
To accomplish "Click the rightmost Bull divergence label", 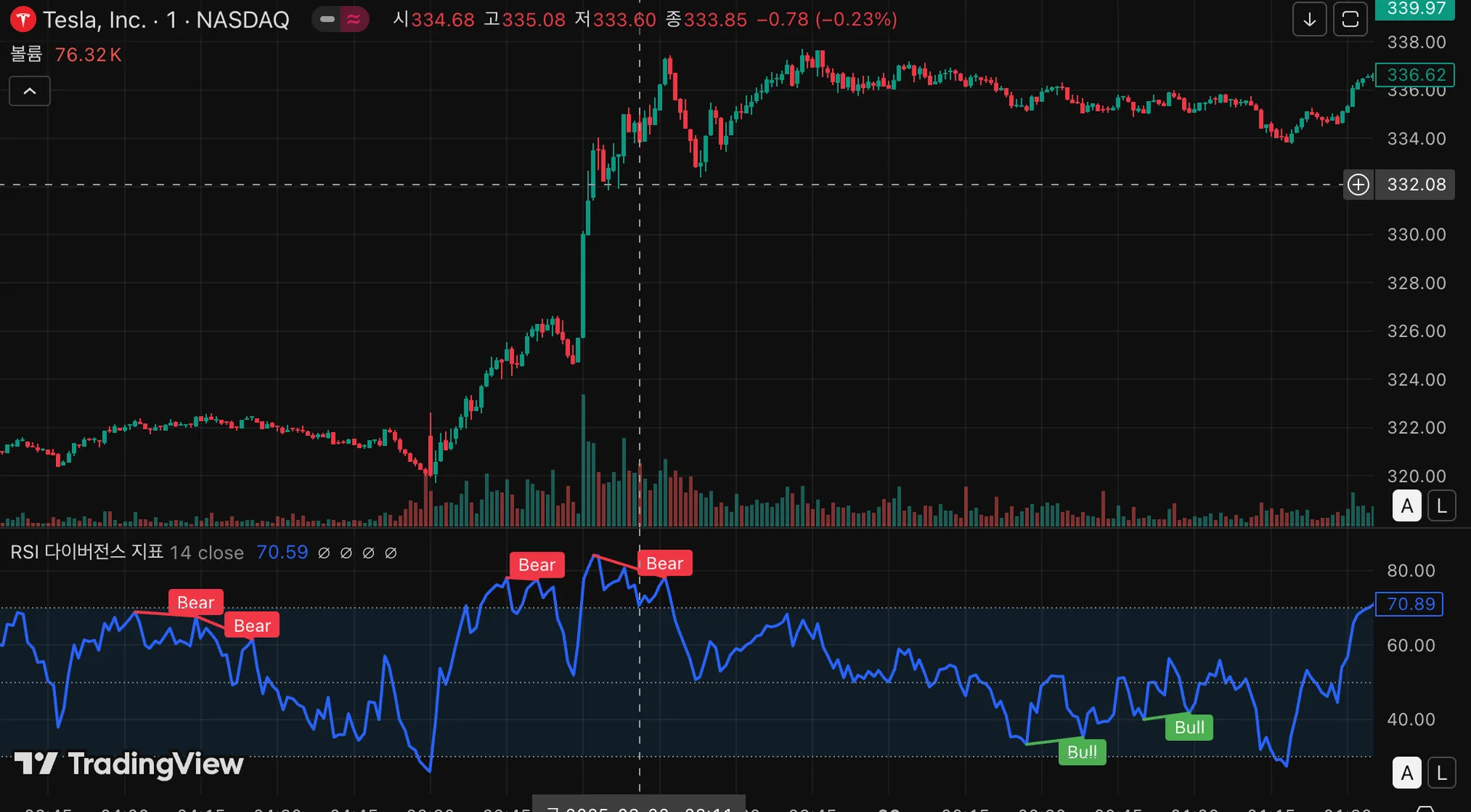I will (1189, 728).
